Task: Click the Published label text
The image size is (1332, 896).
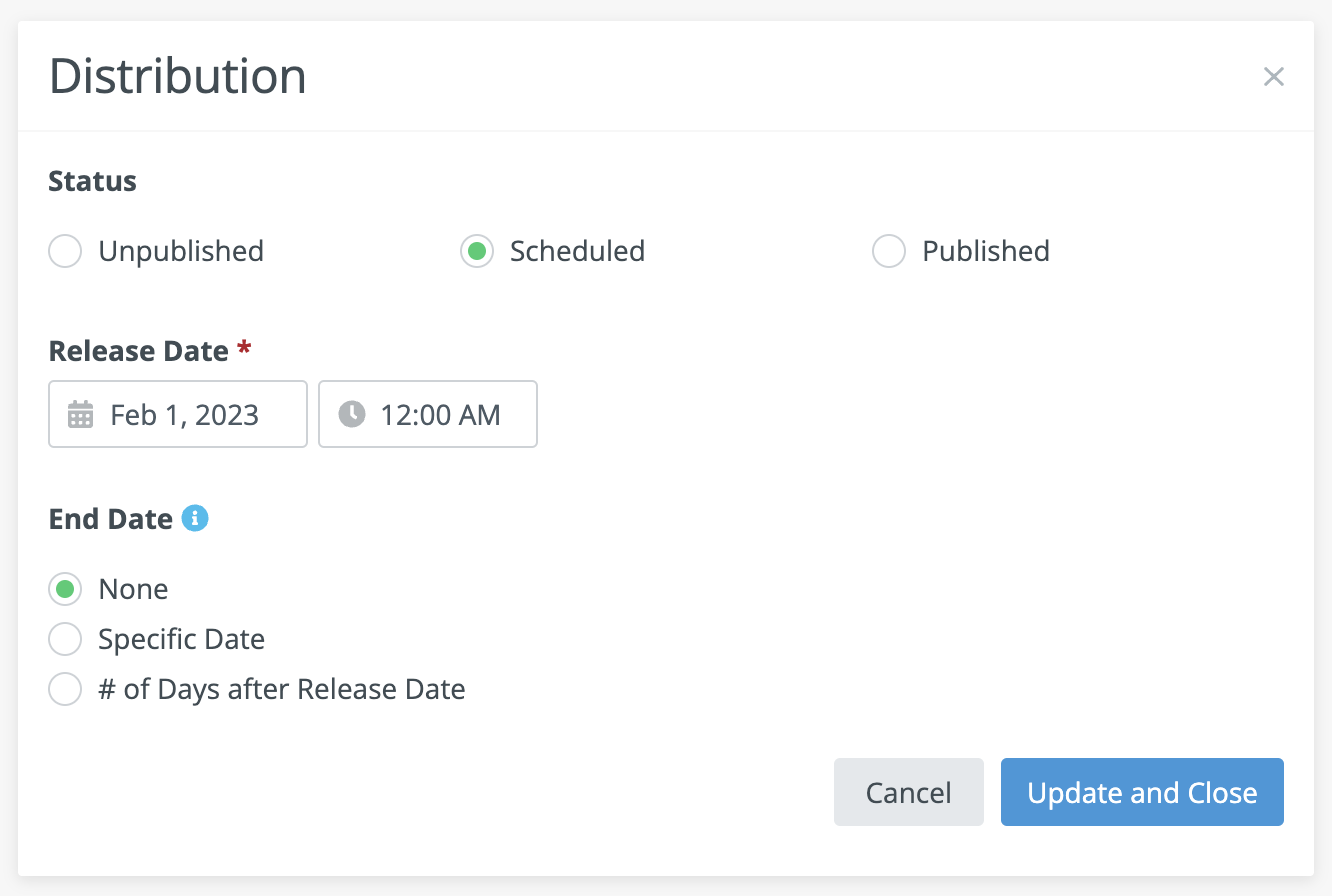Action: [986, 251]
